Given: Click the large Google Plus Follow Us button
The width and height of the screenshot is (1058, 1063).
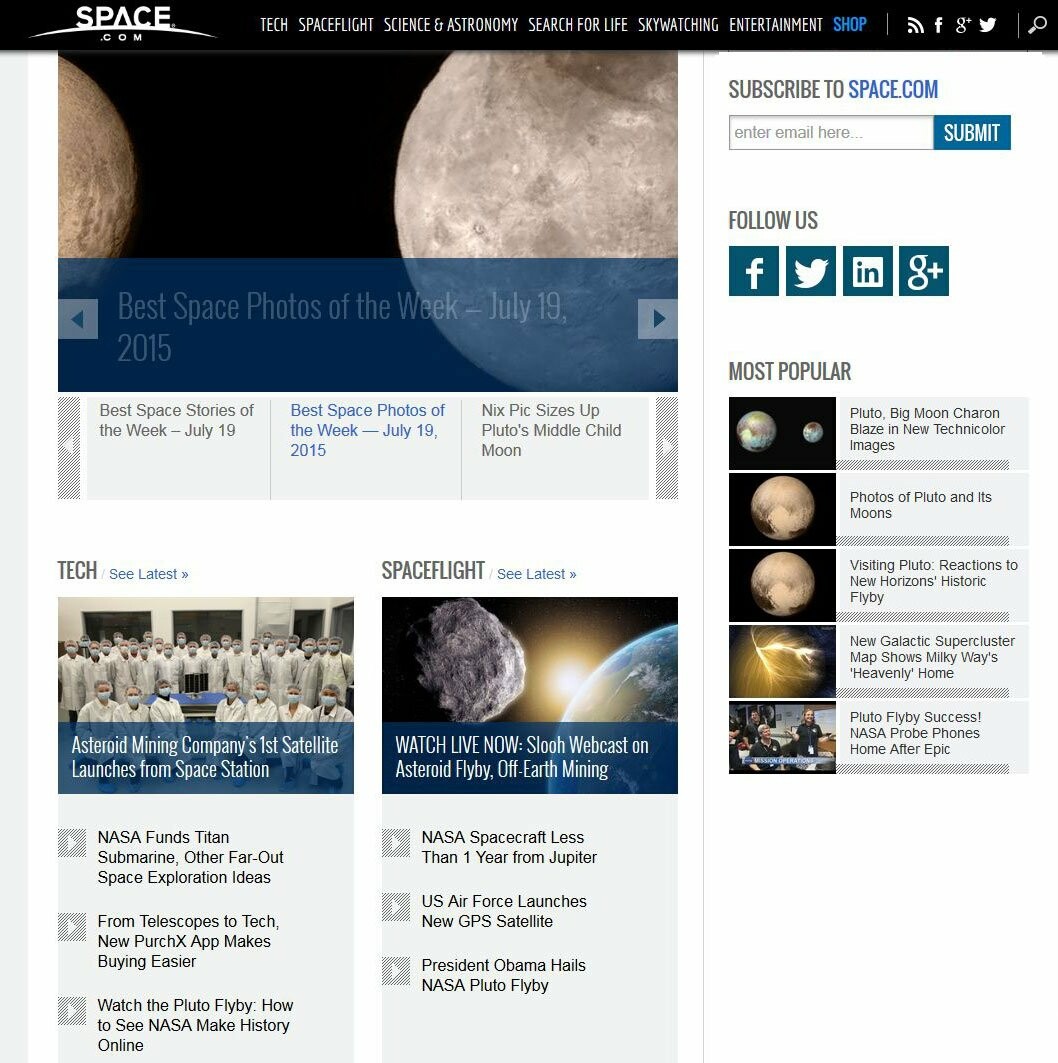Looking at the screenshot, I should 924,271.
